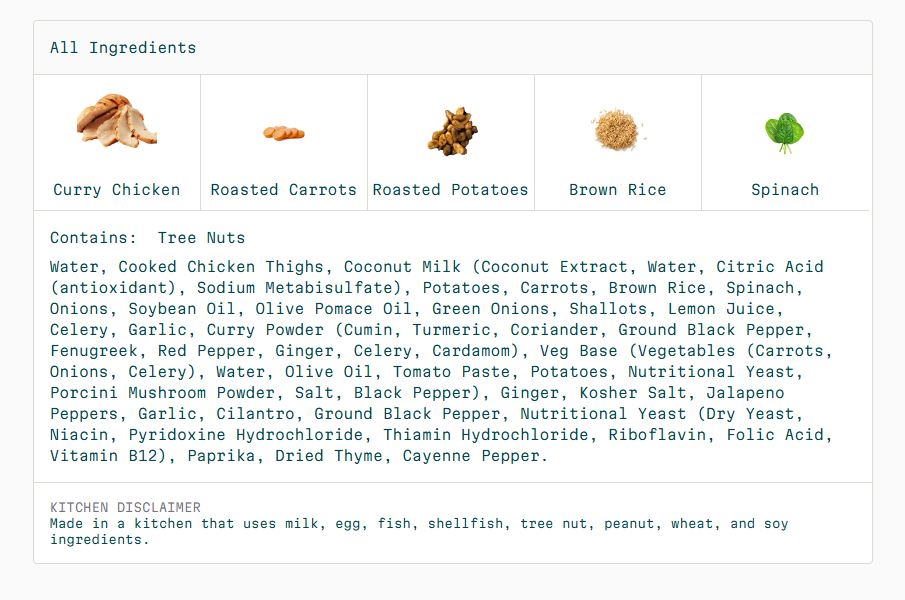905x600 pixels.
Task: Click the Kitchen Disclaimer heading
Action: coord(125,507)
